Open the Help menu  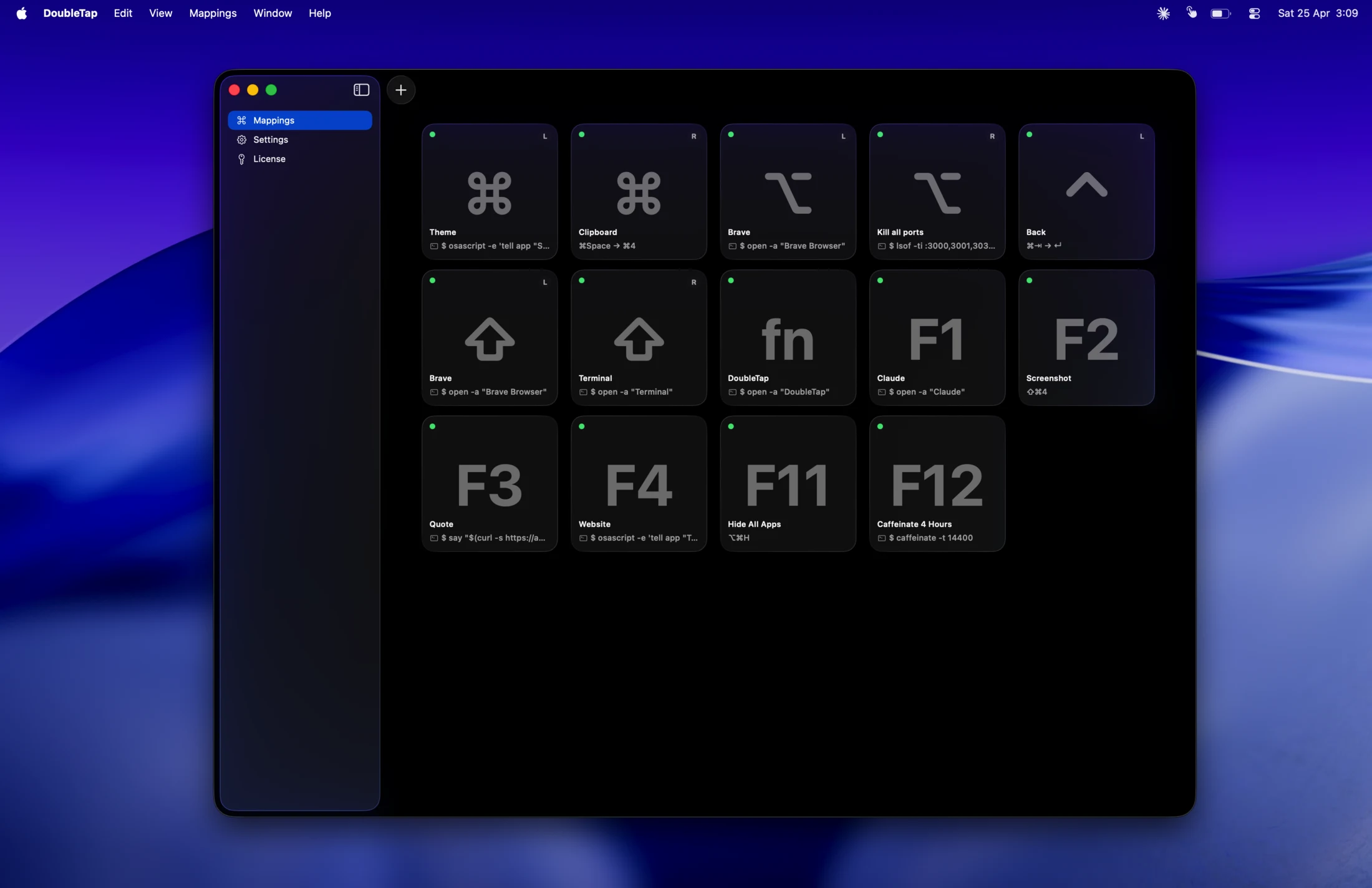pyautogui.click(x=320, y=13)
